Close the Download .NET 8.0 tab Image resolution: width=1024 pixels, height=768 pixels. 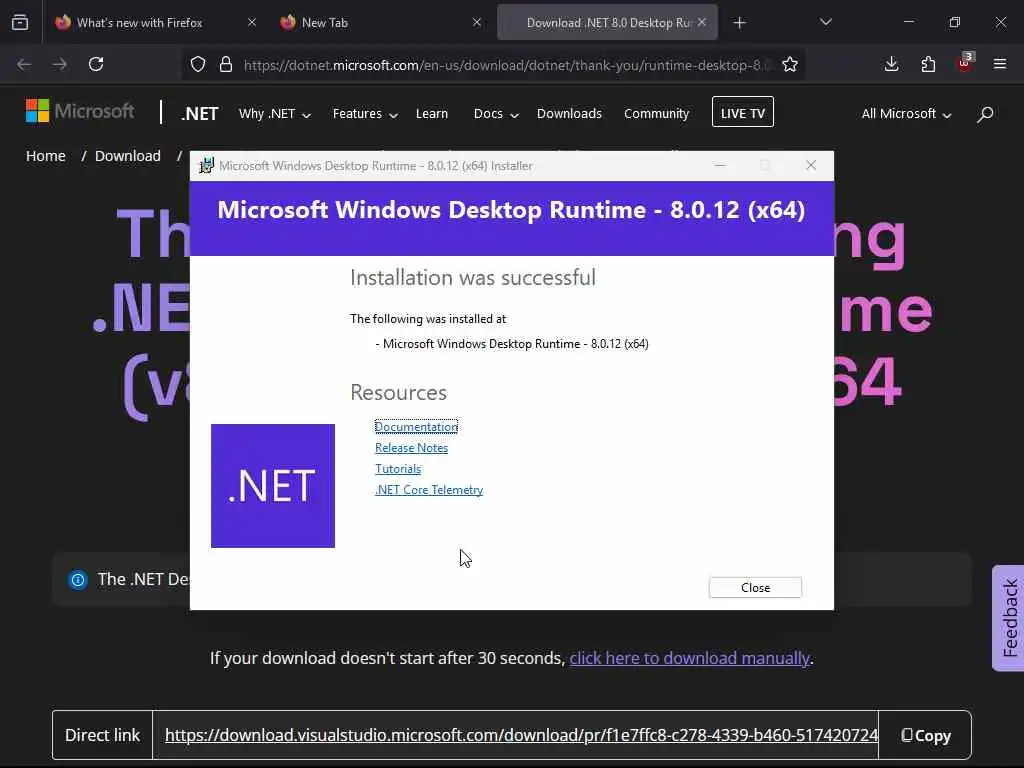[702, 22]
